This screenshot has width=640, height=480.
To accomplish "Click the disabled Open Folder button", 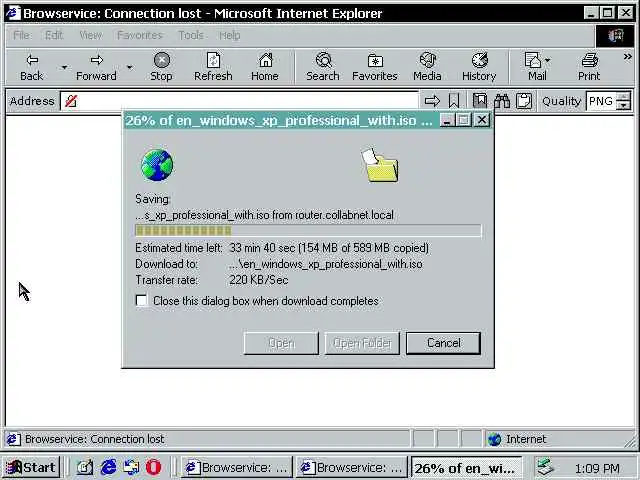I will coord(362,343).
